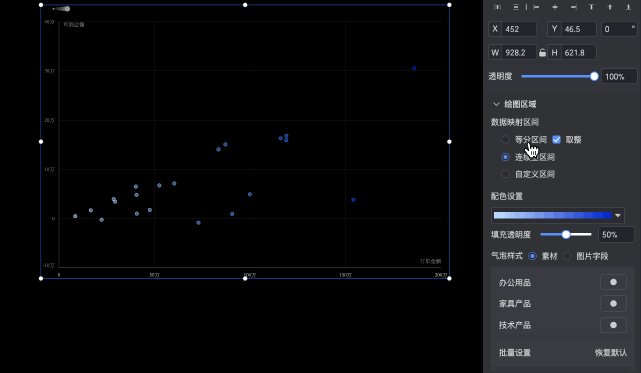Click the 家具产品 row label
The width and height of the screenshot is (641, 373).
(515, 304)
